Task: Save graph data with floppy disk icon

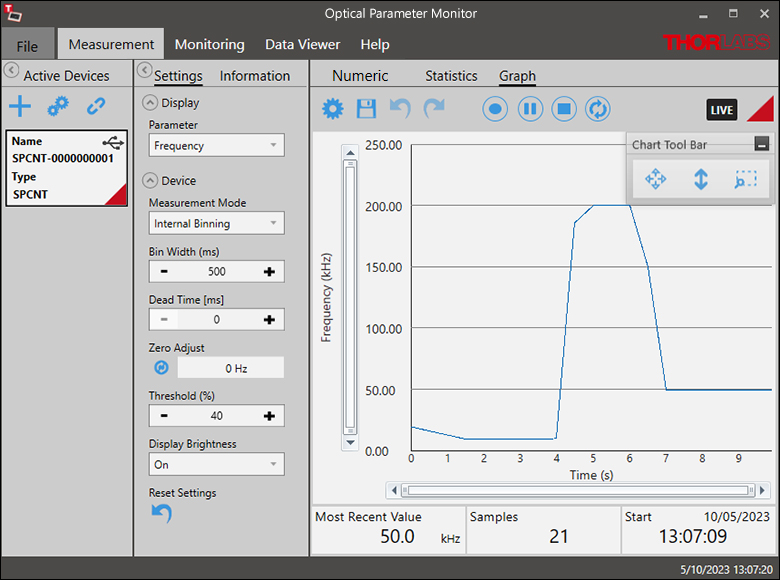Action: coord(366,109)
